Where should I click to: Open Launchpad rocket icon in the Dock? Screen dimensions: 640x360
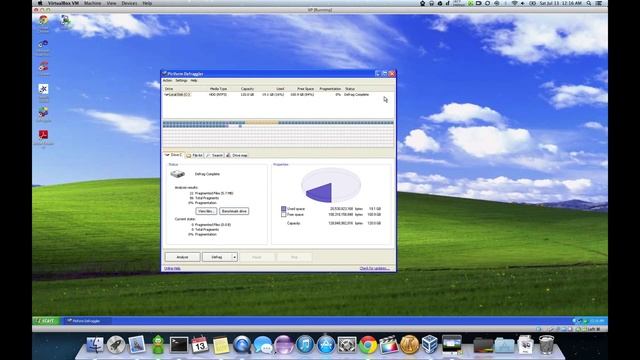[116, 344]
